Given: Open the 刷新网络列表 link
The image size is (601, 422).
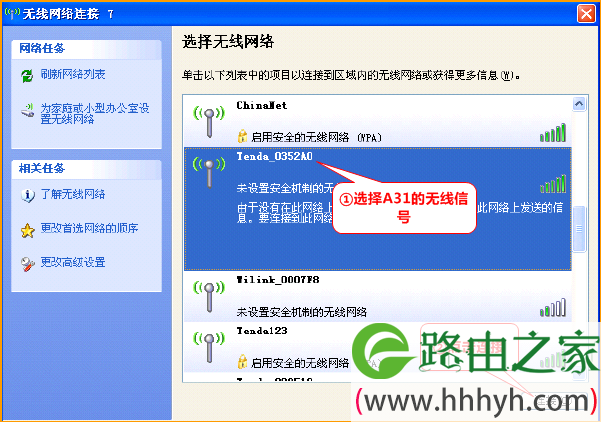Looking at the screenshot, I should (x=73, y=74).
